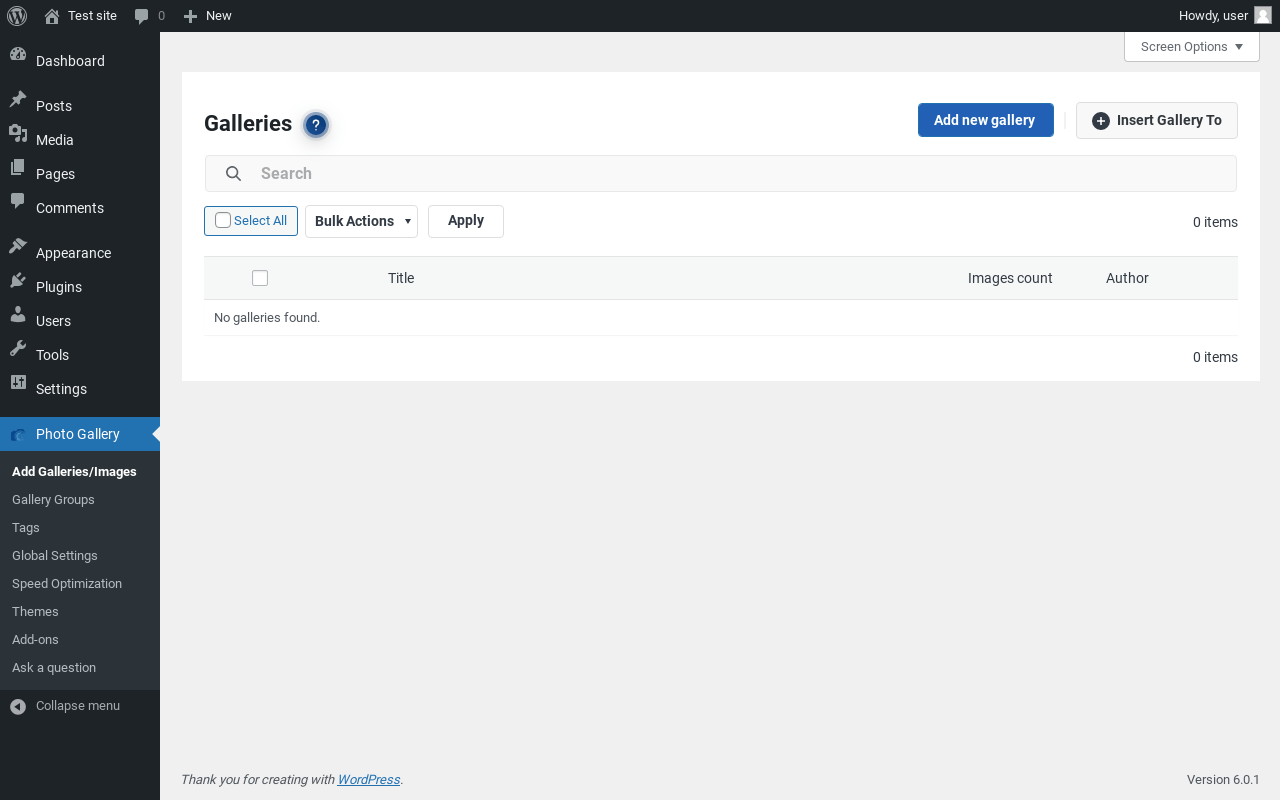Image resolution: width=1280 pixels, height=800 pixels.
Task: Click the user avatar icon
Action: click(1263, 16)
